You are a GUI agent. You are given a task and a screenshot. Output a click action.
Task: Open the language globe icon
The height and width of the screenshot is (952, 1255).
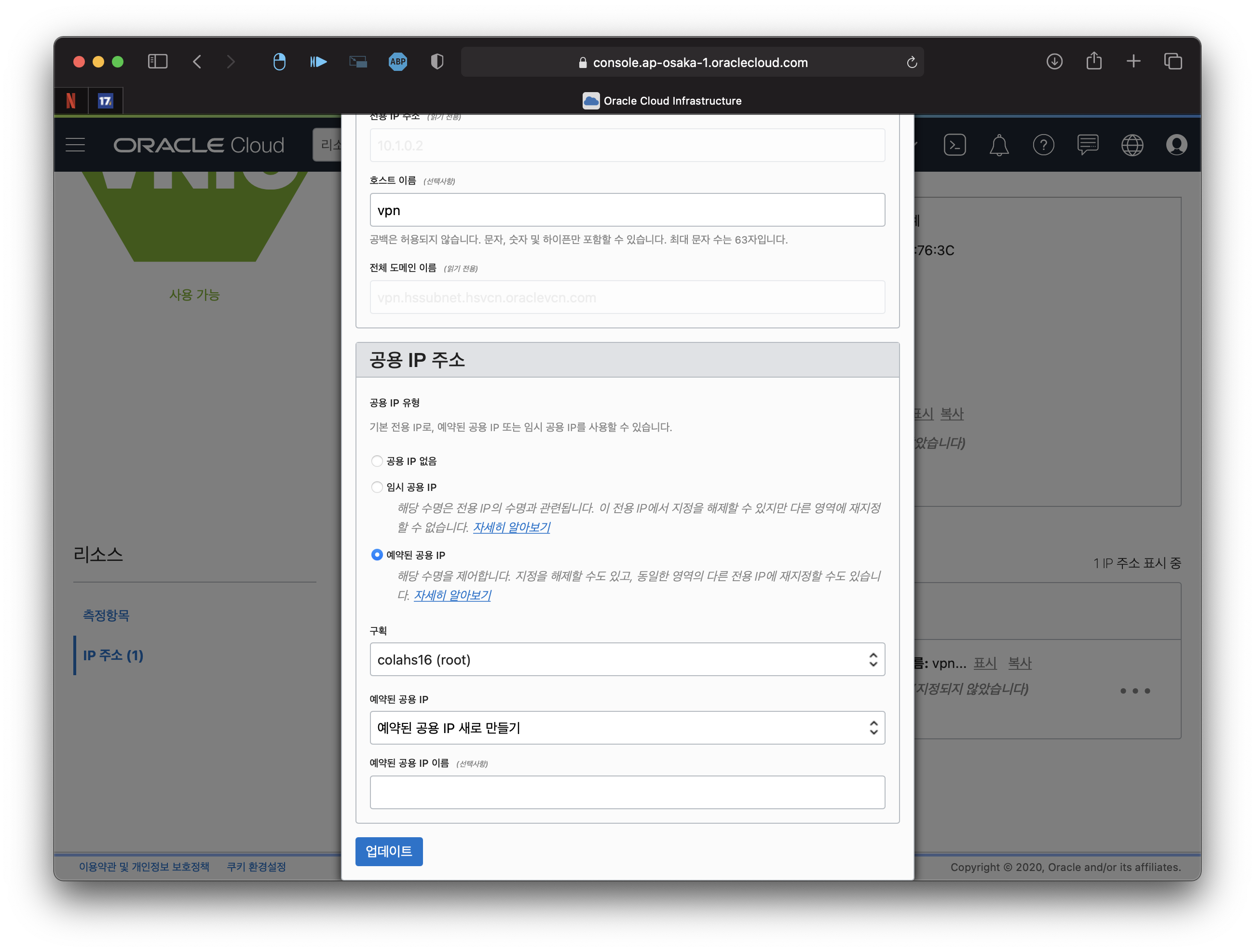(x=1132, y=145)
